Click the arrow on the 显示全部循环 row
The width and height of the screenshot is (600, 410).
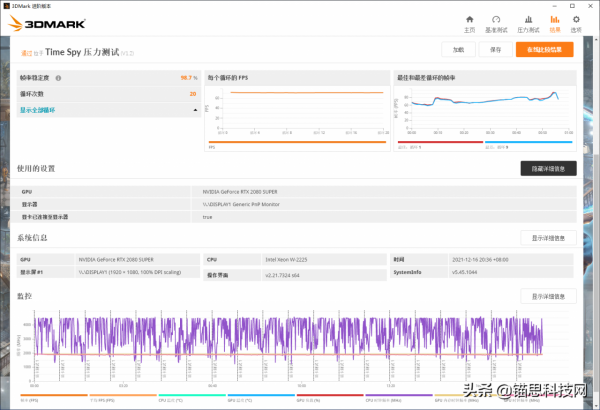point(195,110)
